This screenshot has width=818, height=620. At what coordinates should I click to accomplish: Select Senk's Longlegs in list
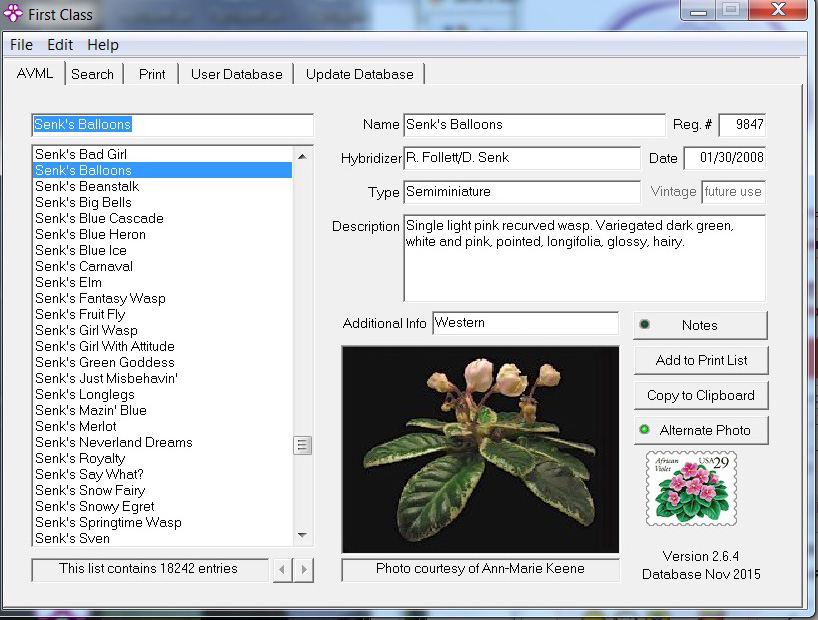pos(162,395)
